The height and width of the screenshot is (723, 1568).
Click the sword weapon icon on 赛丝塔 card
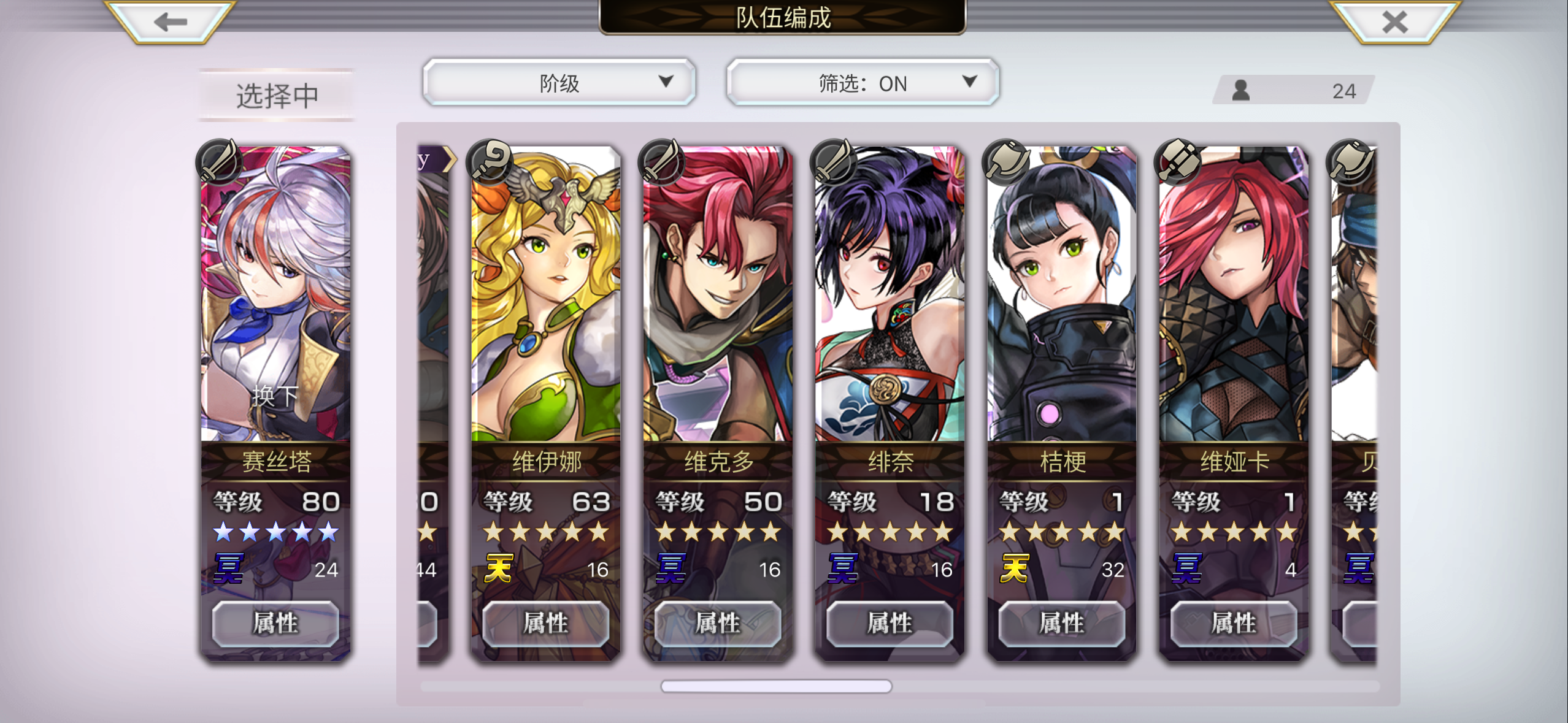click(219, 162)
